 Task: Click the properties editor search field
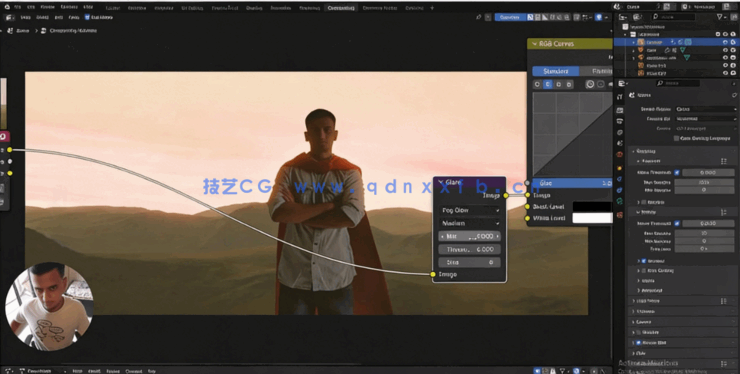click(678, 83)
